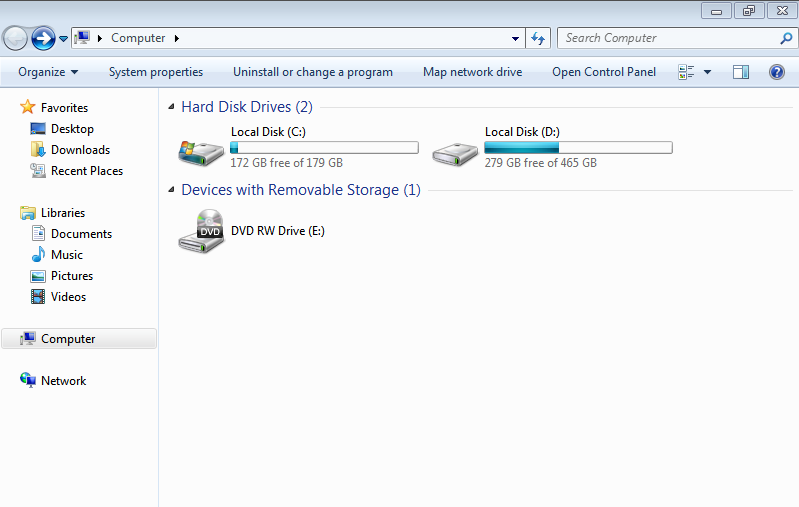Click the DVD RW Drive (E:) label
Viewport: 799px width, 507px height.
[278, 231]
